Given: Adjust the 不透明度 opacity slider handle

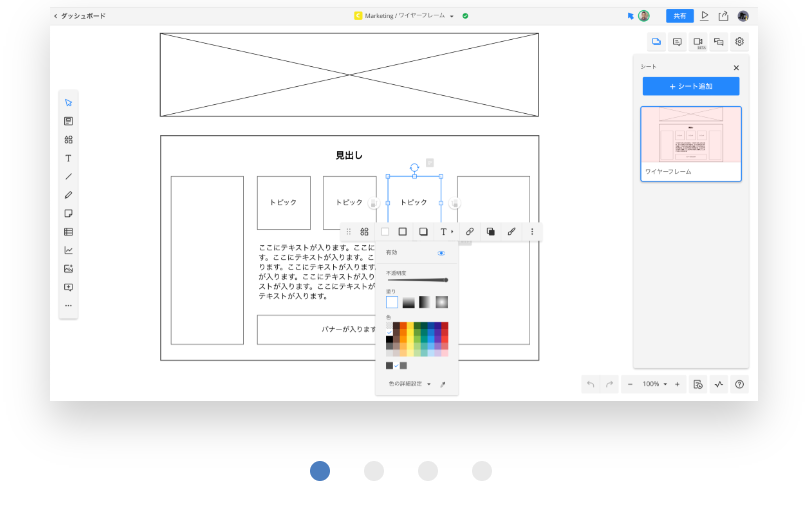Looking at the screenshot, I should pos(446,280).
